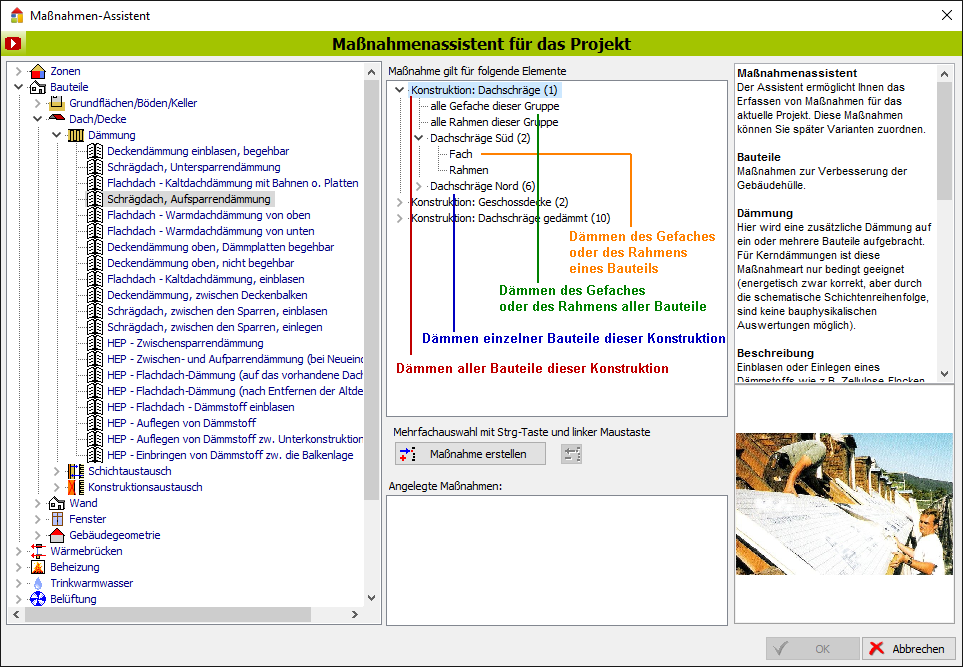The height and width of the screenshot is (667, 963).
Task: Select Flachdach - Kaltdachdämmung mit Bahnen o. Platten
Action: point(233,183)
